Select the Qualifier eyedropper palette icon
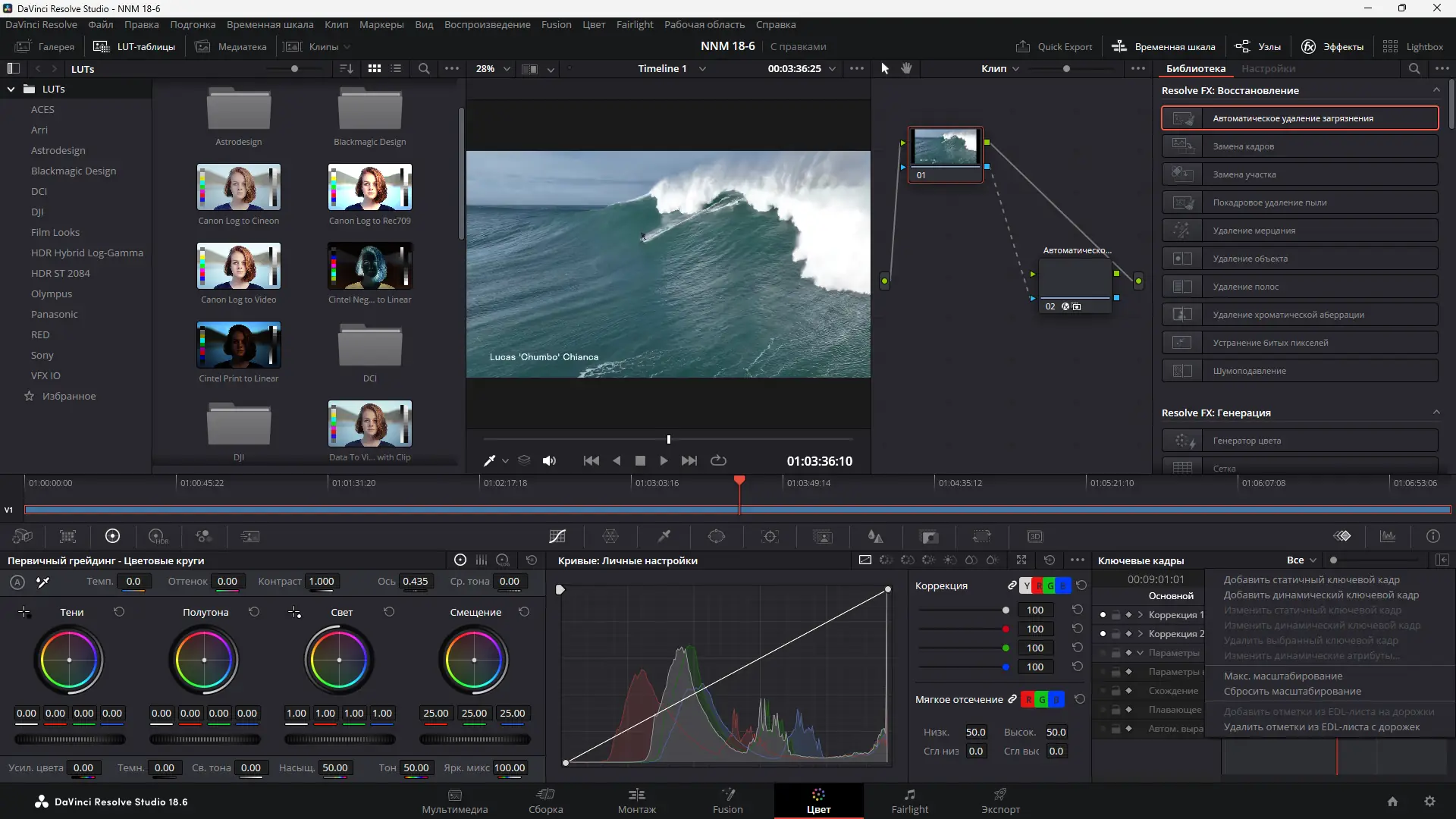 (x=664, y=537)
